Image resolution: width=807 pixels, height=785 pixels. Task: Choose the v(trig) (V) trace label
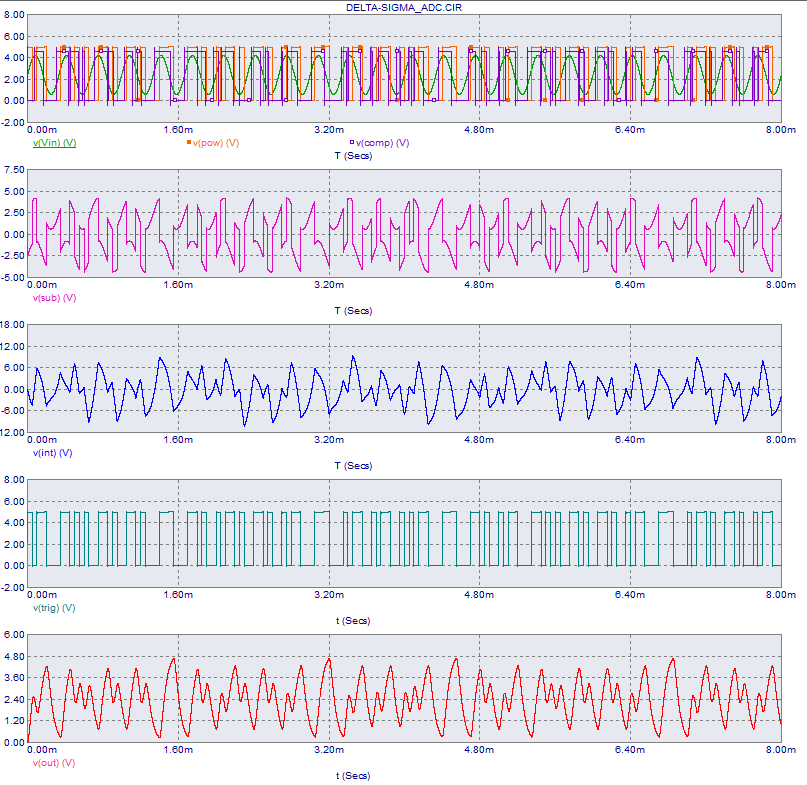(55, 608)
